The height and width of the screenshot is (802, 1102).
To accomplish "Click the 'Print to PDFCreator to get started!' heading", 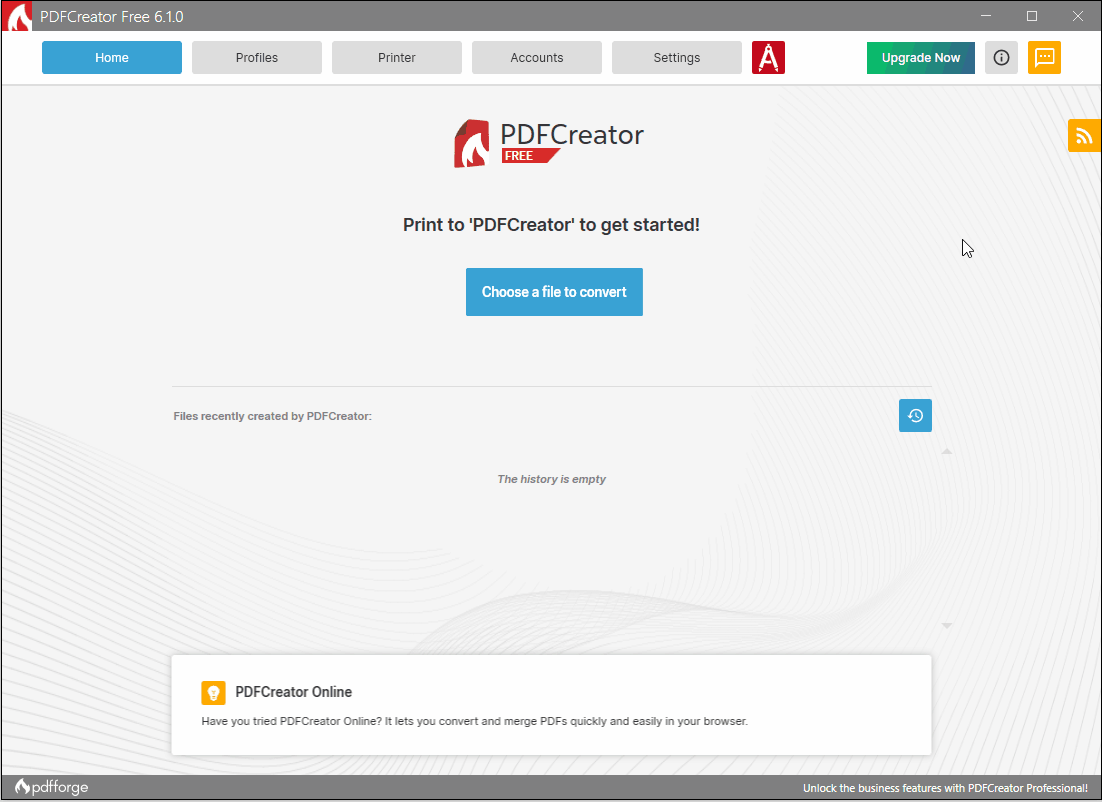I will point(551,225).
